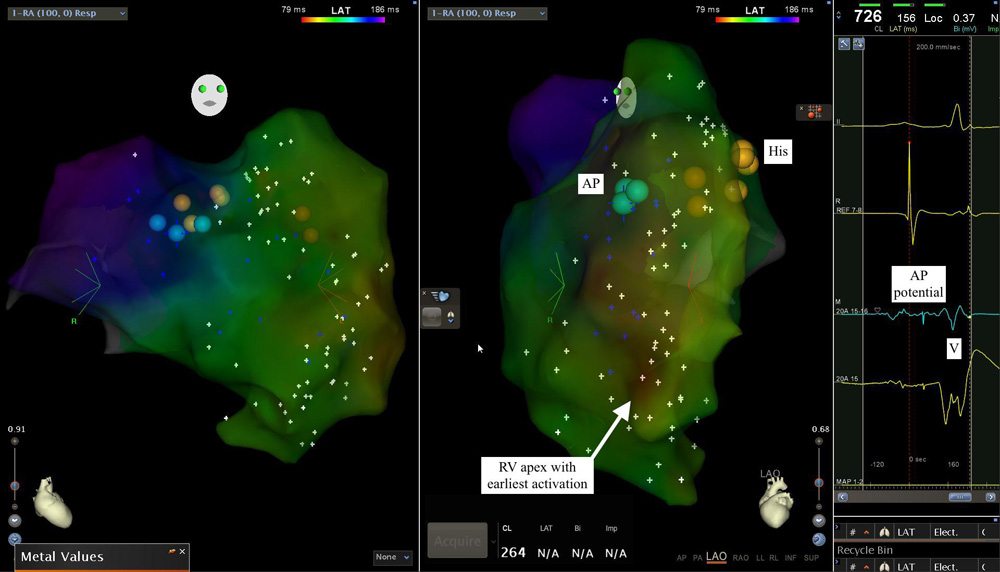1000x572 pixels.
Task: Click the lungs respiration icon in points table header
Action: [885, 531]
